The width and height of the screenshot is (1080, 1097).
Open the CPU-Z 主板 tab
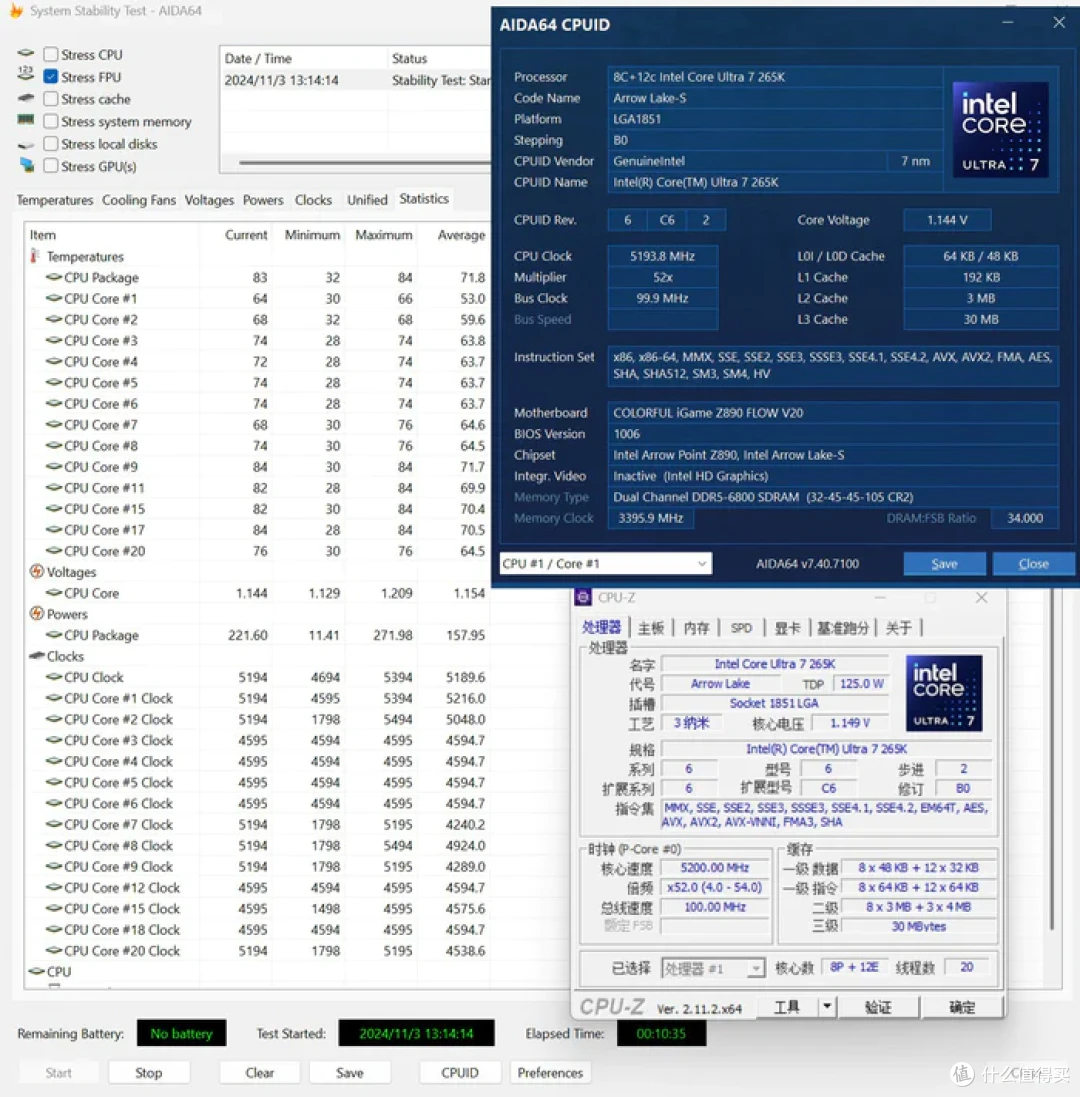pyautogui.click(x=651, y=628)
